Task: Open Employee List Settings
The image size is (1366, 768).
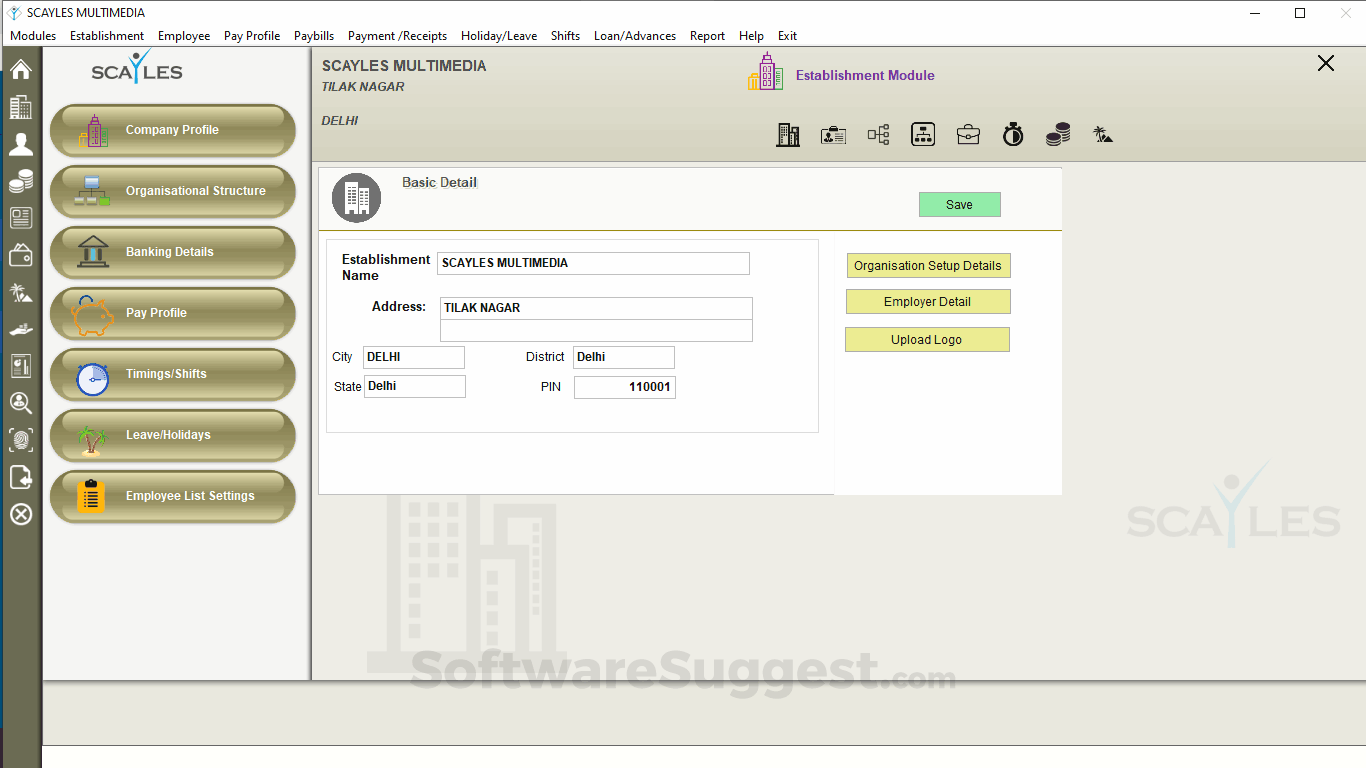Action: (x=173, y=496)
